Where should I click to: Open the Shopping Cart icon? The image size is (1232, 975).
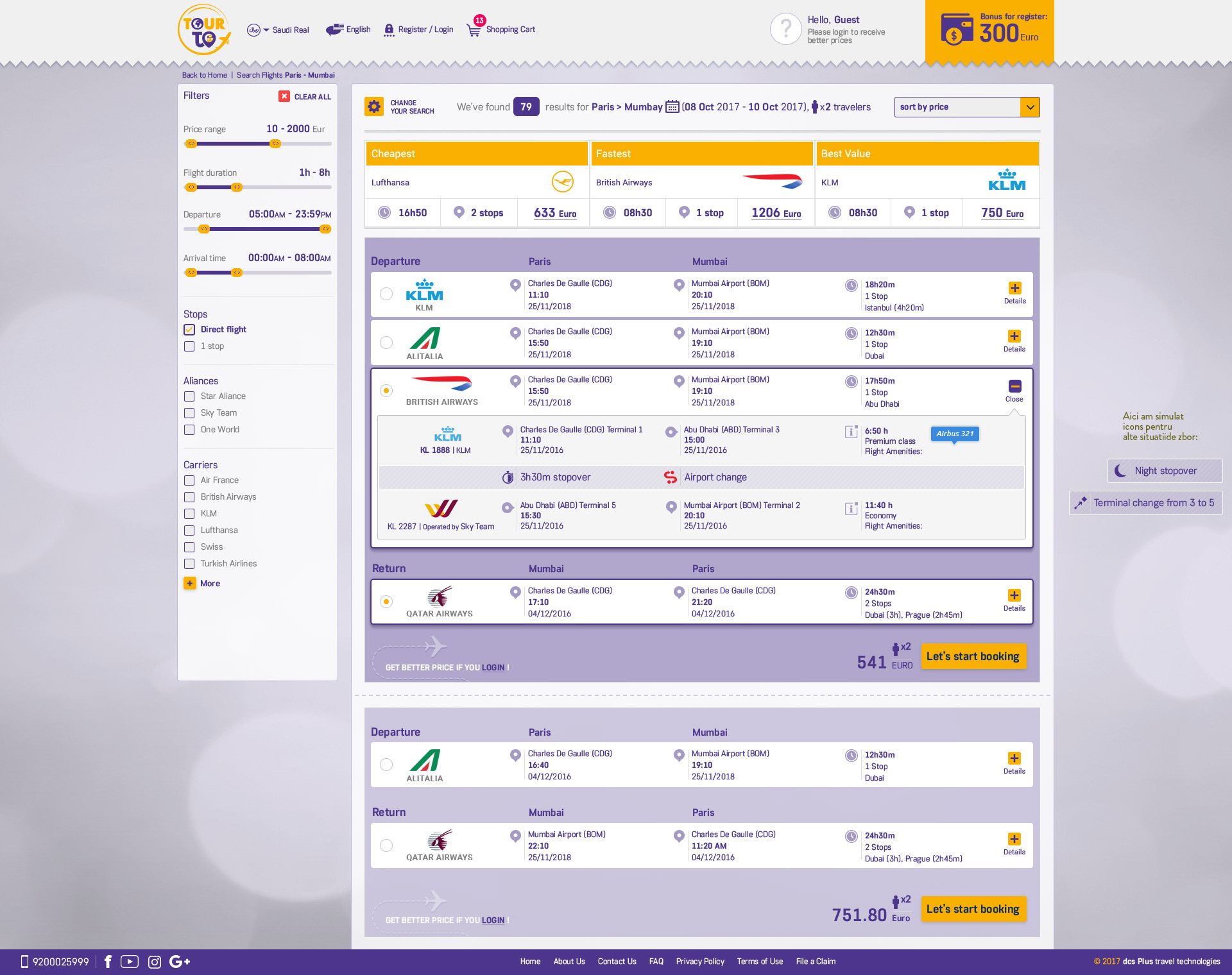click(474, 30)
